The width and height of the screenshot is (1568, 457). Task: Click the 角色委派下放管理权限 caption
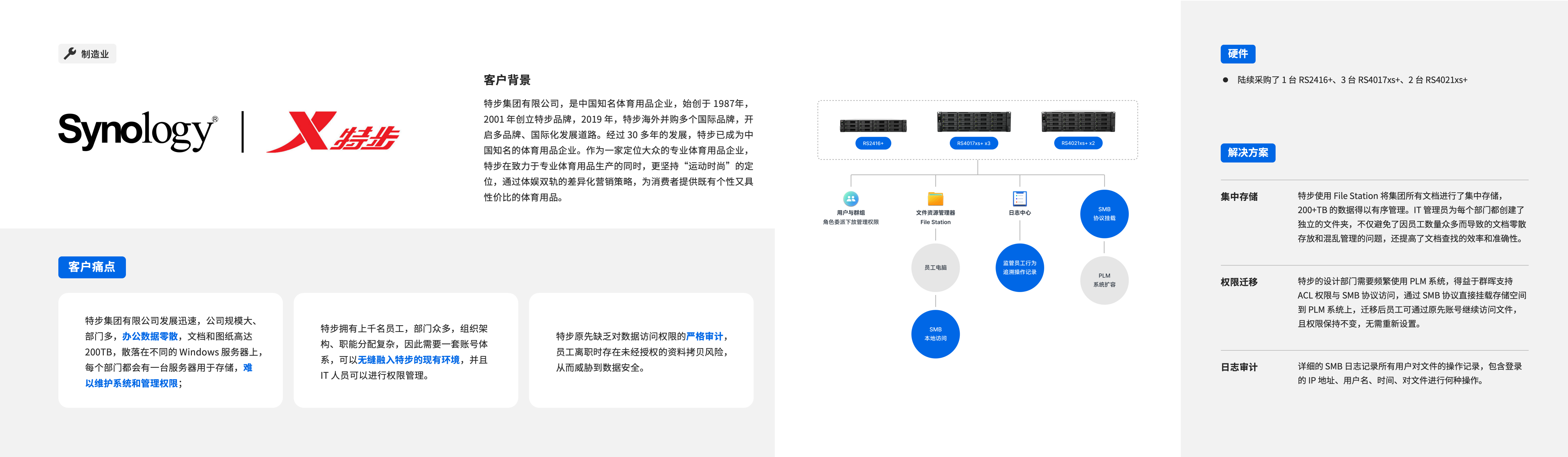(x=850, y=222)
